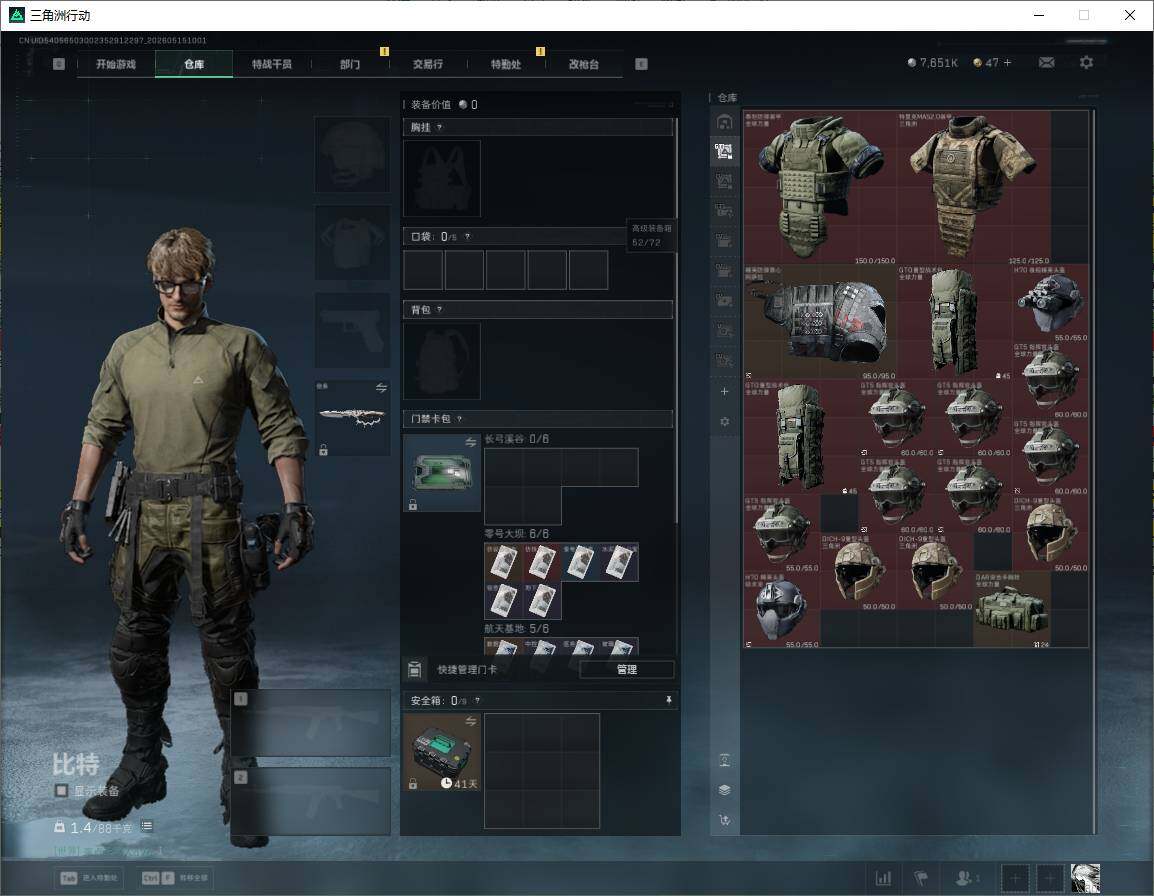Select the empty helmet equipment slot
The height and width of the screenshot is (896, 1154).
(353, 155)
